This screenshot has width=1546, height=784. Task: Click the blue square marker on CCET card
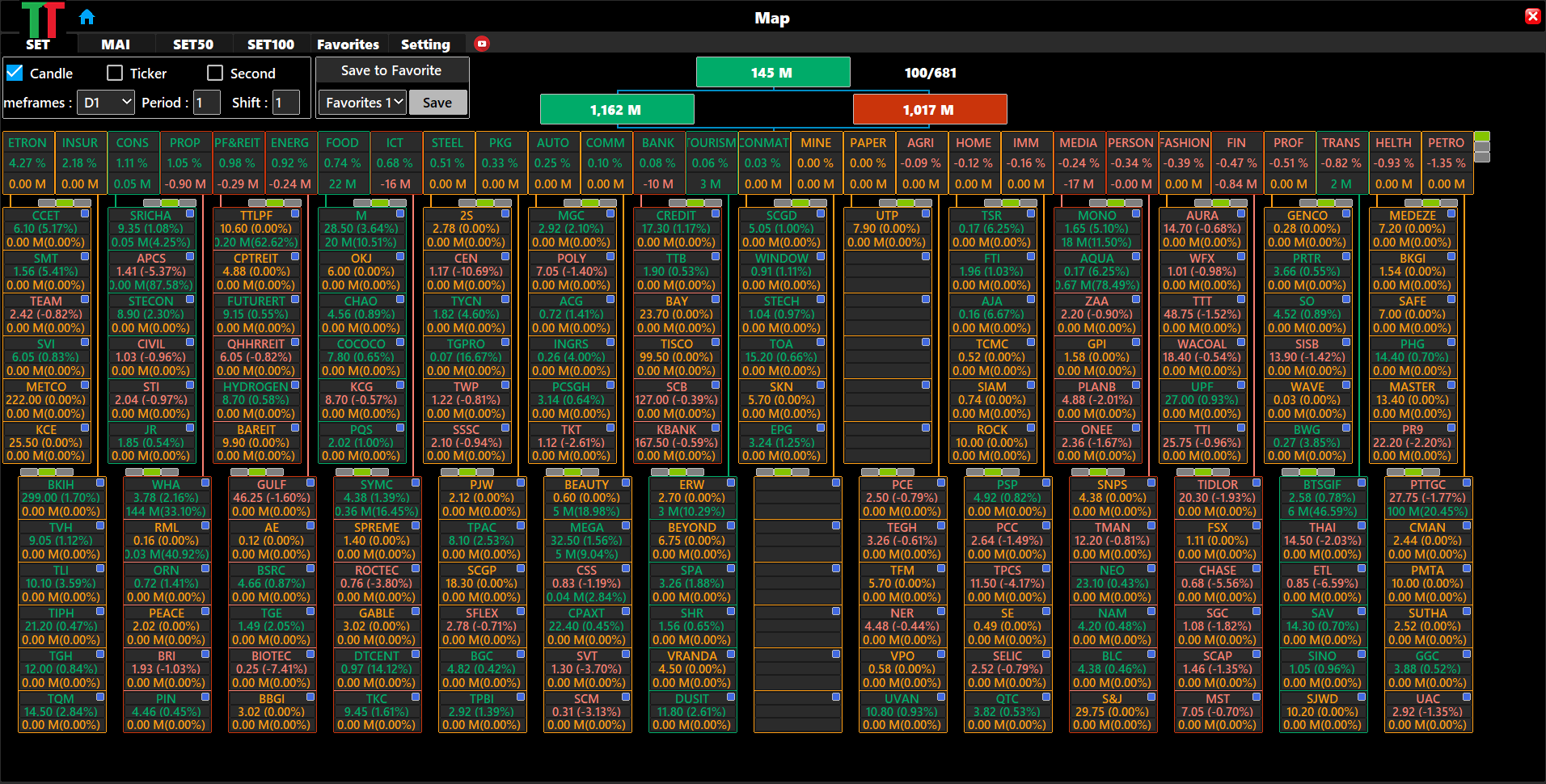pyautogui.click(x=85, y=214)
